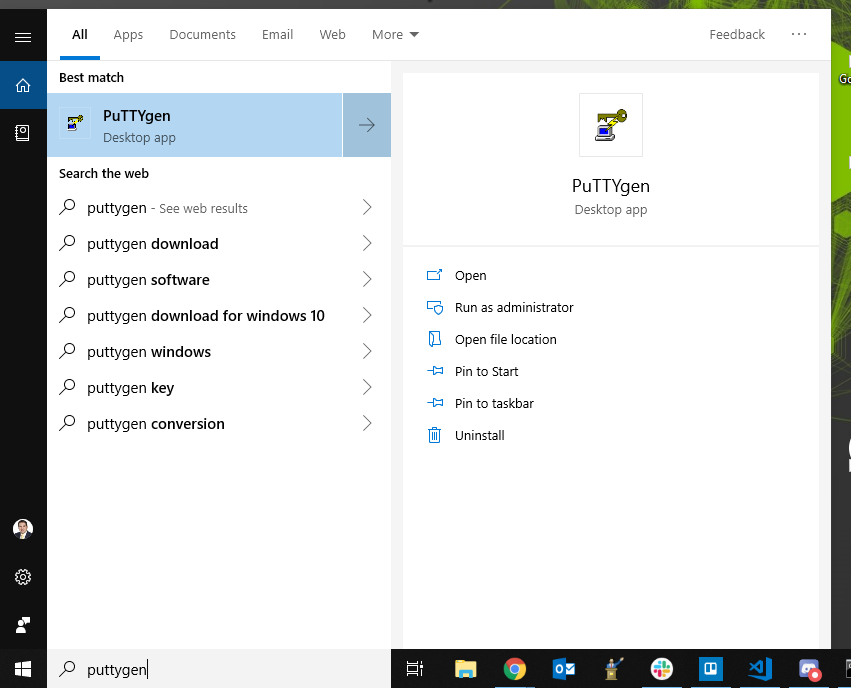Screen dimensions: 851x688
Task: Open the More filter dropdown
Action: tap(395, 35)
